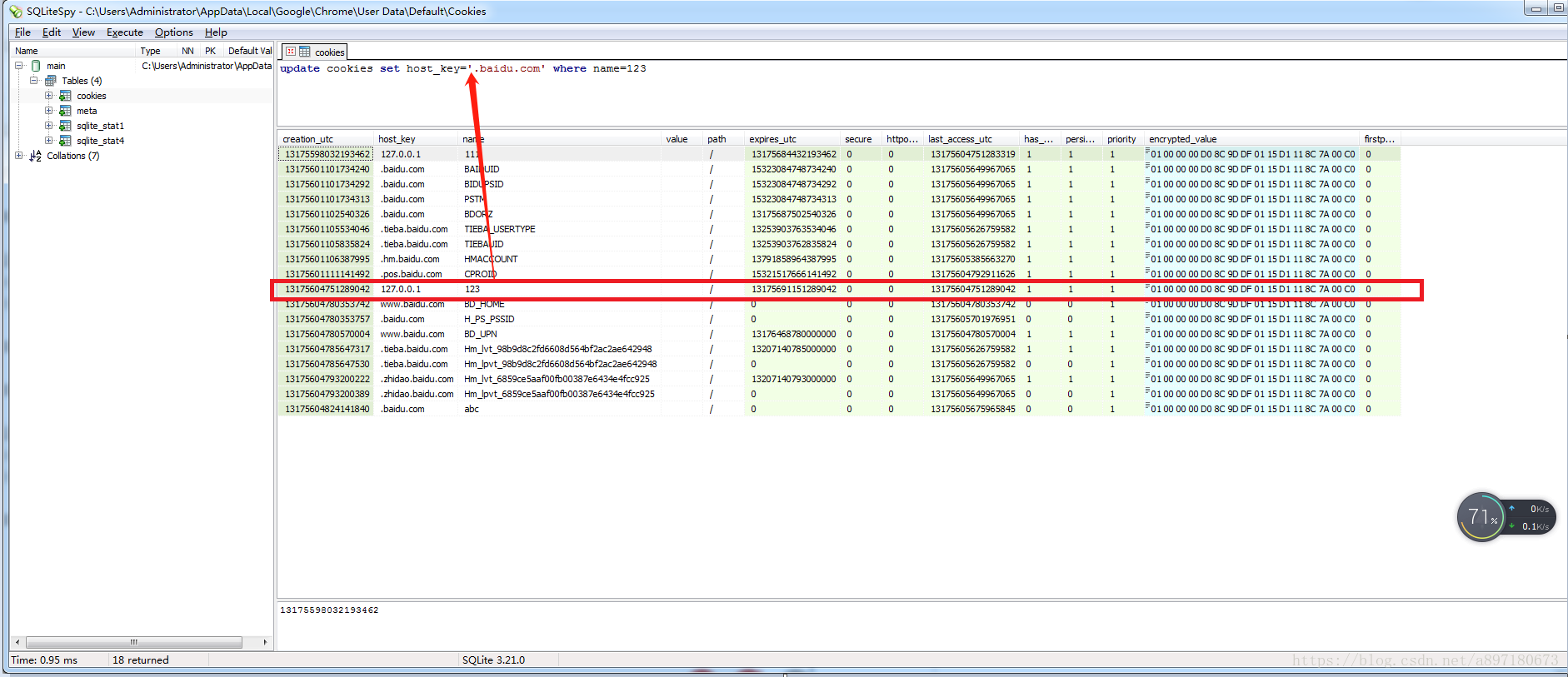Click right arrow of schema panel scrollbar
This screenshot has width=1568, height=677.
pos(265,642)
